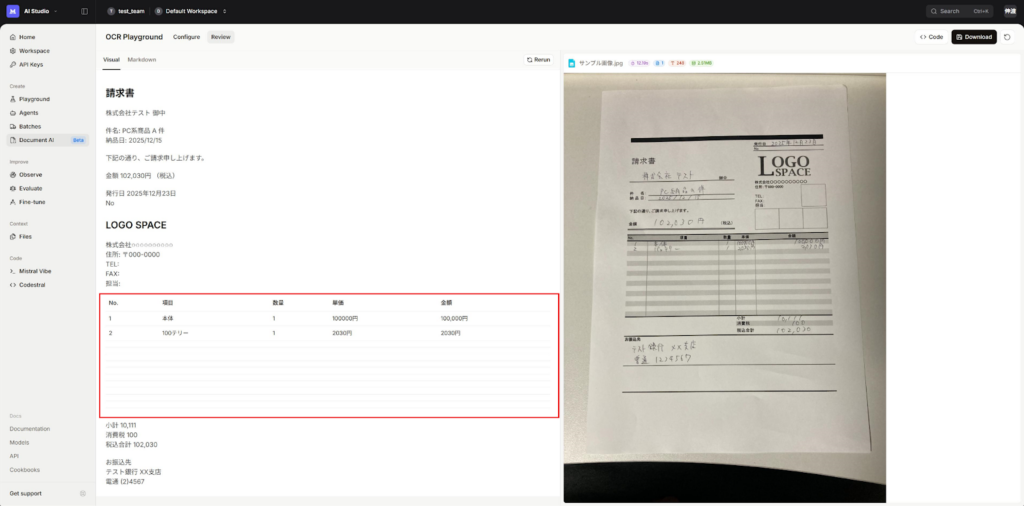Click the 100,000円 amount cell
Viewport: 1024px width, 506px height.
pos(454,319)
